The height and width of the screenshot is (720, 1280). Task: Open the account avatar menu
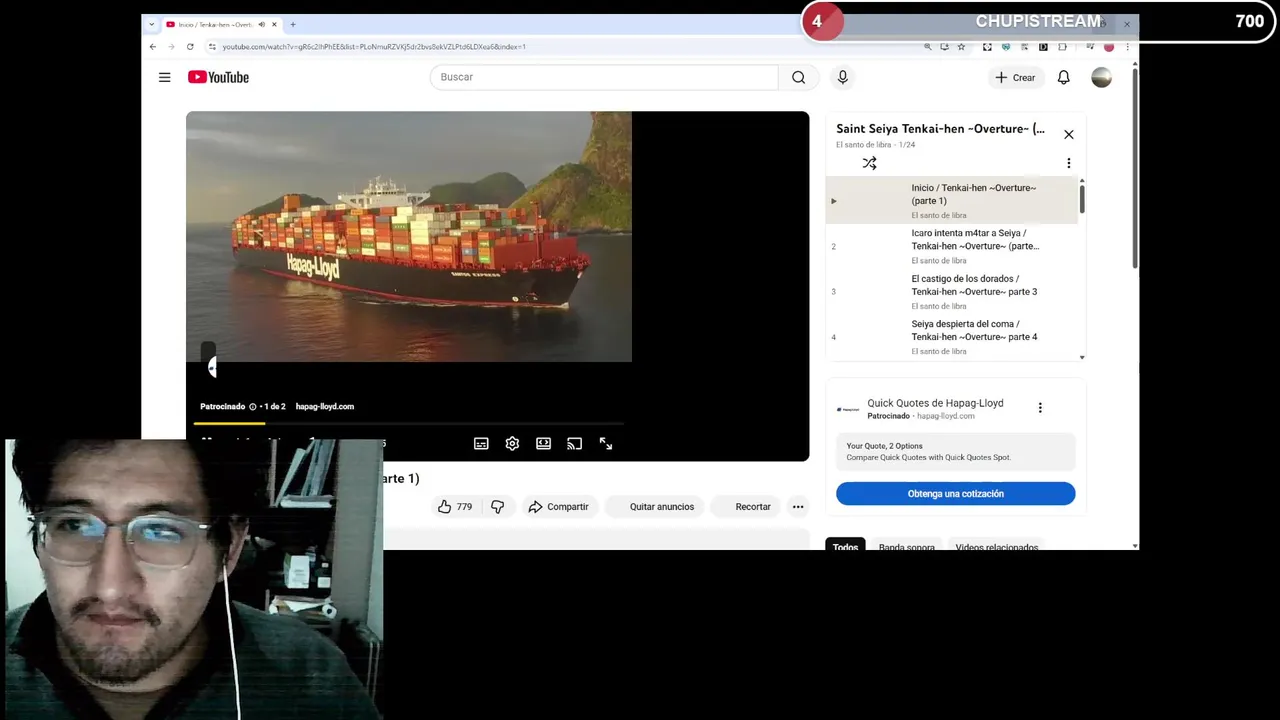[x=1101, y=77]
